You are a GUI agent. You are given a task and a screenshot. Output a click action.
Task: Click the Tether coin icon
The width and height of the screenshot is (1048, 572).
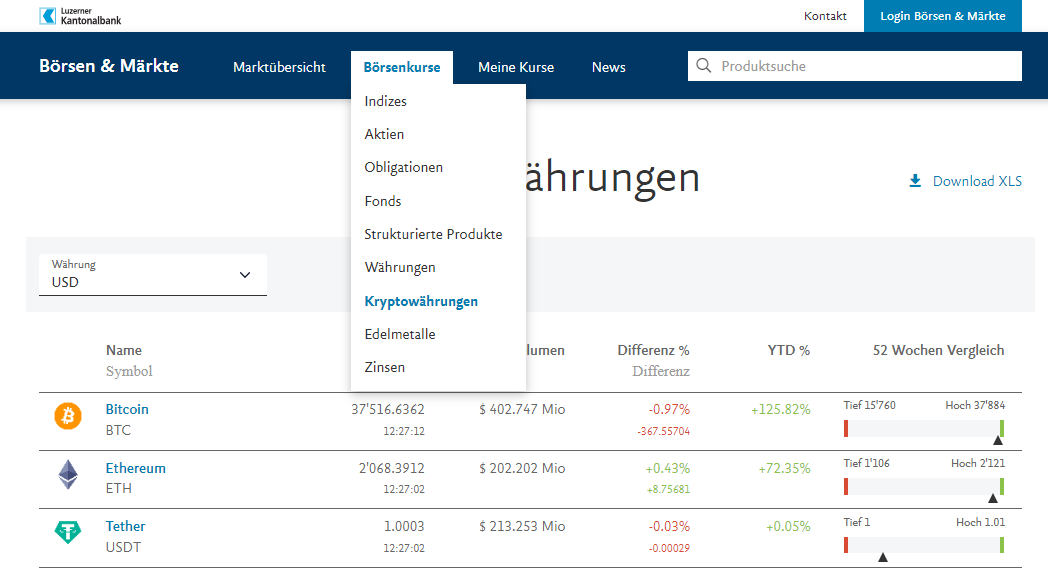[x=68, y=532]
